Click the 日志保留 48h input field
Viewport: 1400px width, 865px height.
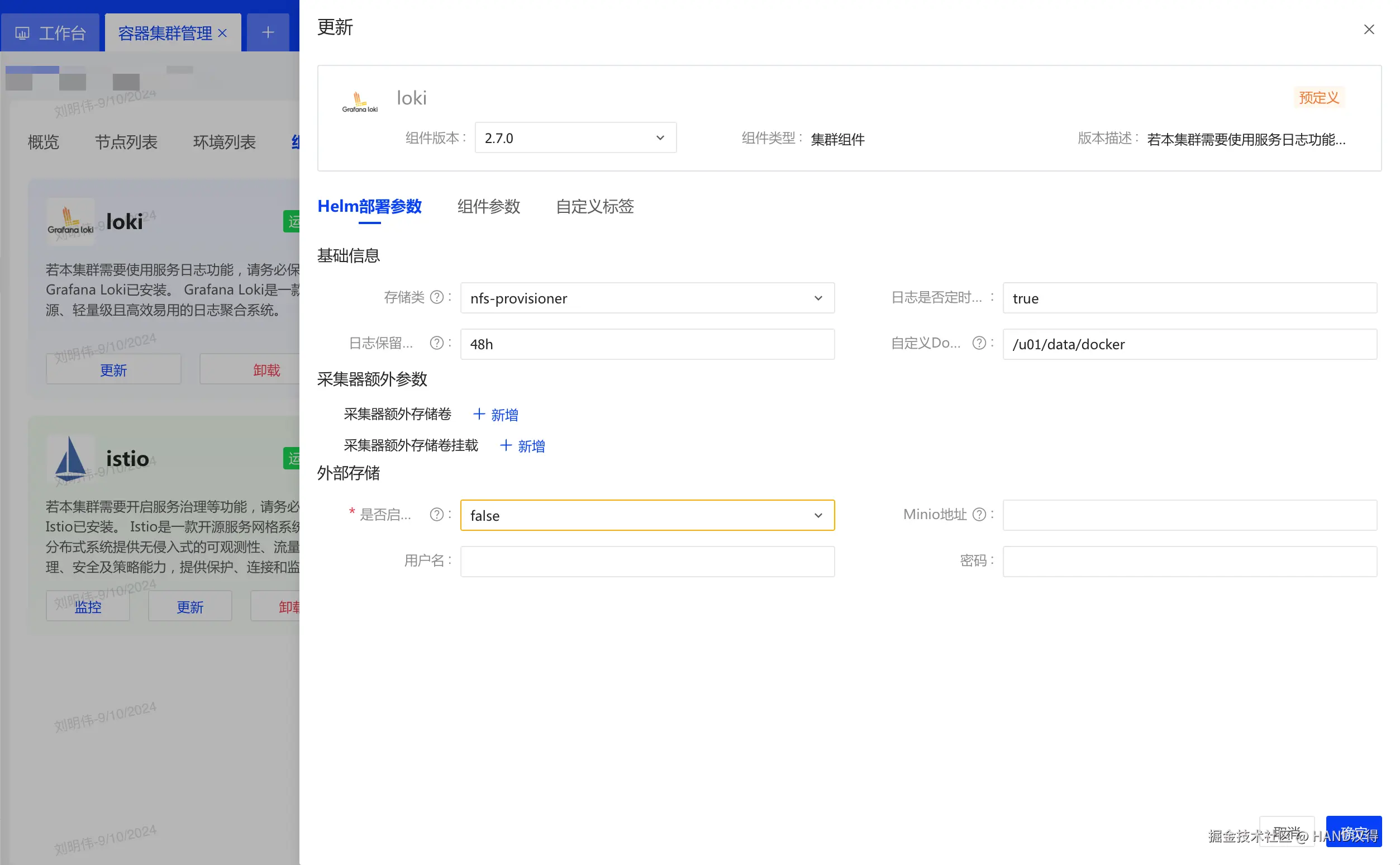pyautogui.click(x=647, y=344)
